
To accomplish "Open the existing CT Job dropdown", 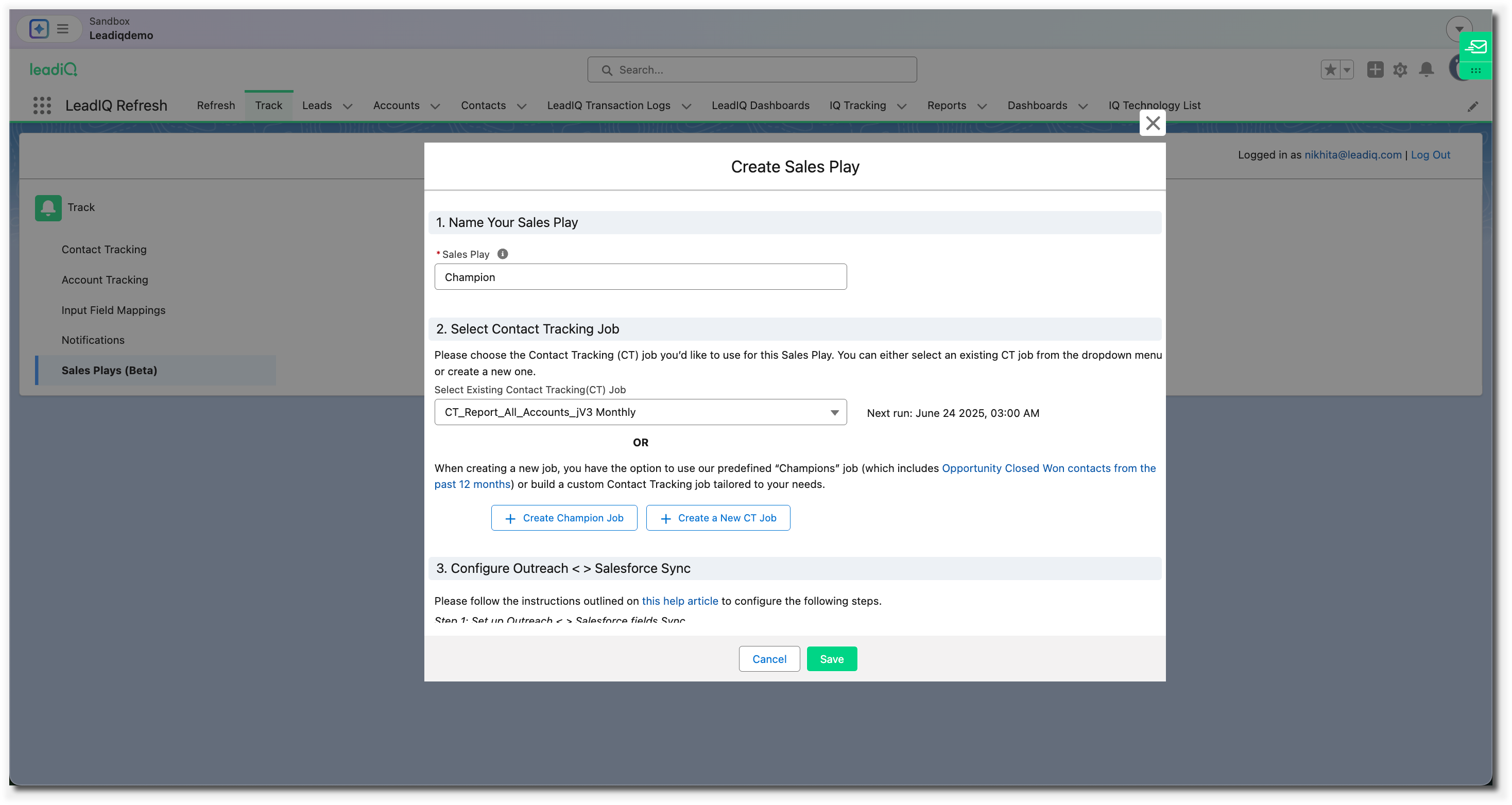I will (640, 412).
